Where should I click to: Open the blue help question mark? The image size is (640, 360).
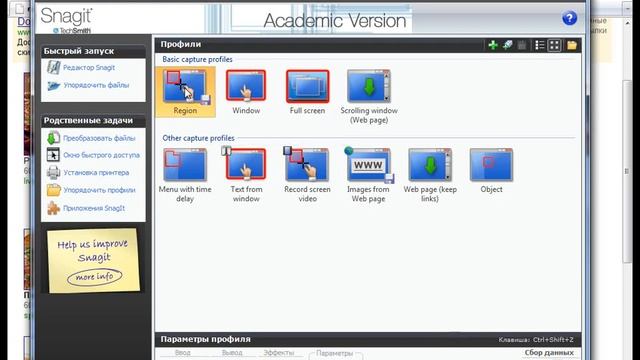click(x=569, y=18)
